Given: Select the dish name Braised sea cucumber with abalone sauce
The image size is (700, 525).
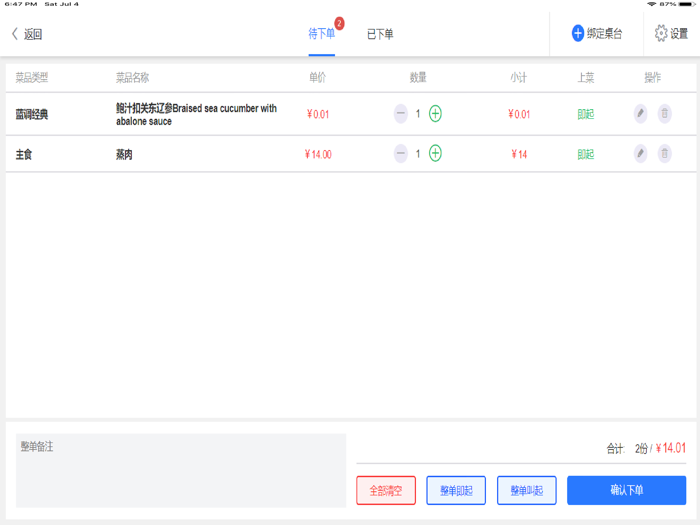Looking at the screenshot, I should [196, 114].
